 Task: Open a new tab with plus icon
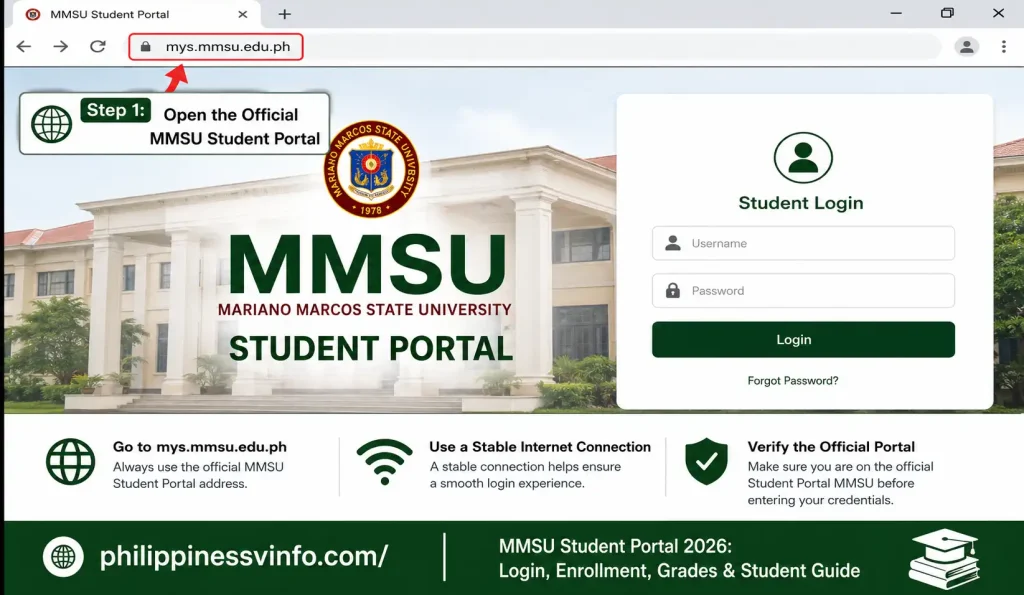284,14
